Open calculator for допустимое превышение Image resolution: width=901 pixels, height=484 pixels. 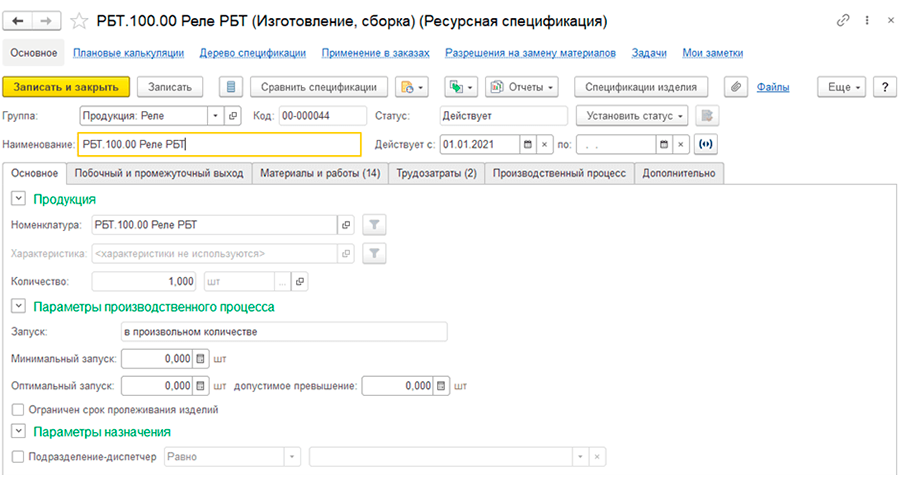coord(441,386)
